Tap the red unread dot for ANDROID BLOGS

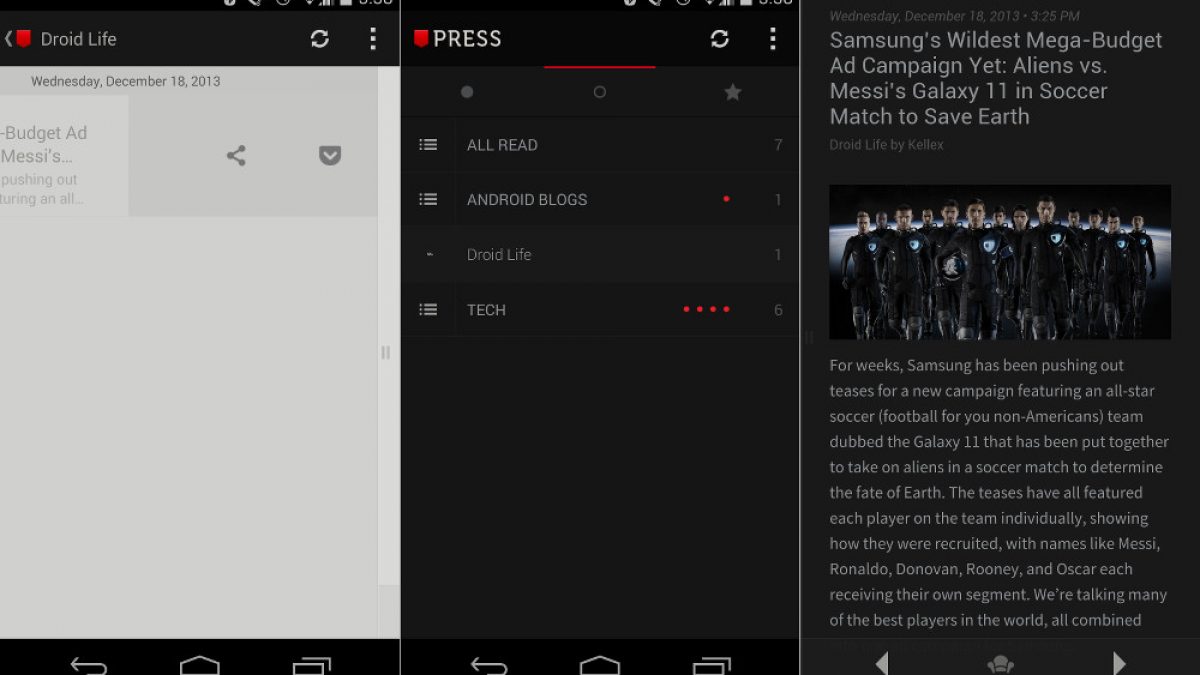tap(726, 199)
